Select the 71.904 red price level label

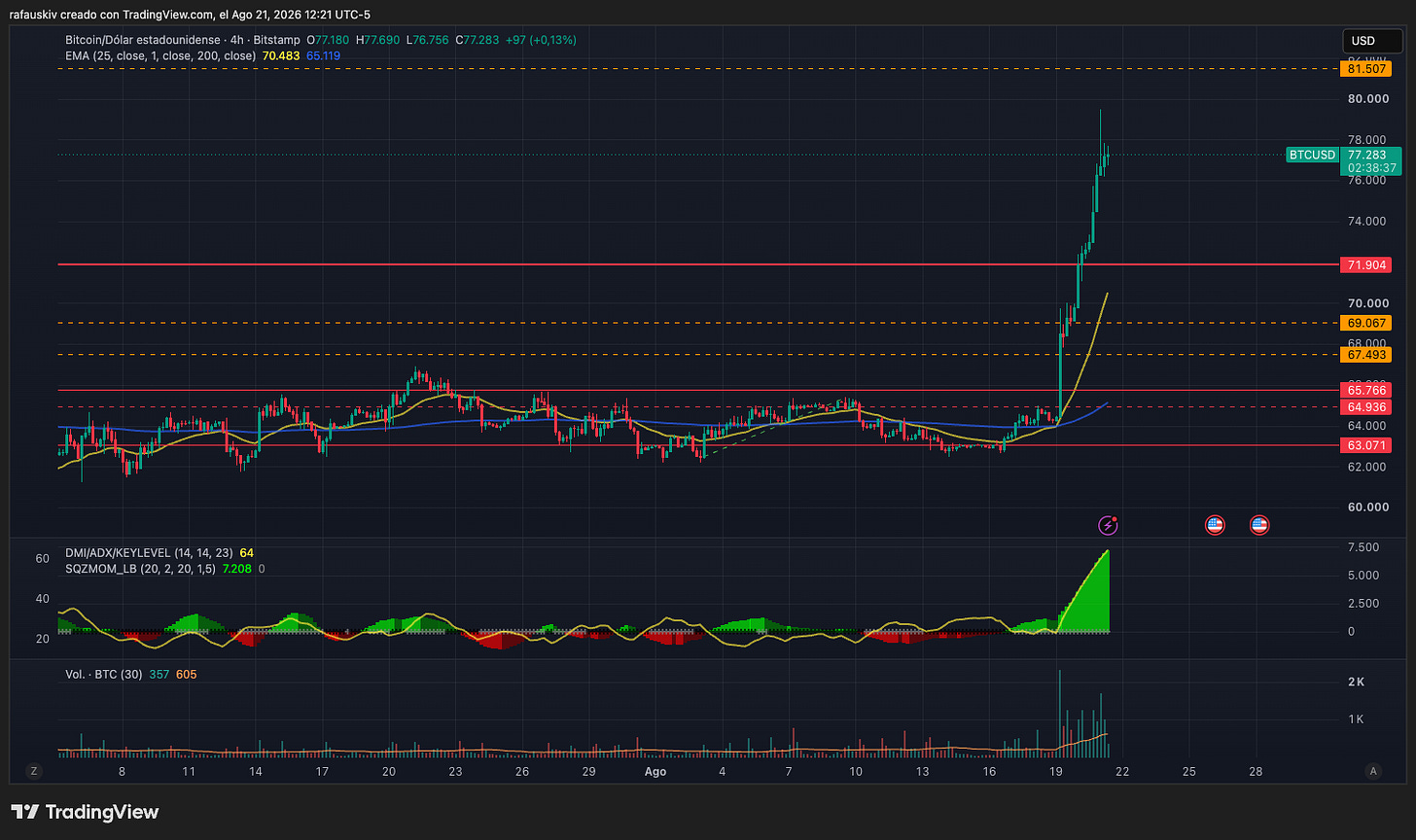(1364, 264)
